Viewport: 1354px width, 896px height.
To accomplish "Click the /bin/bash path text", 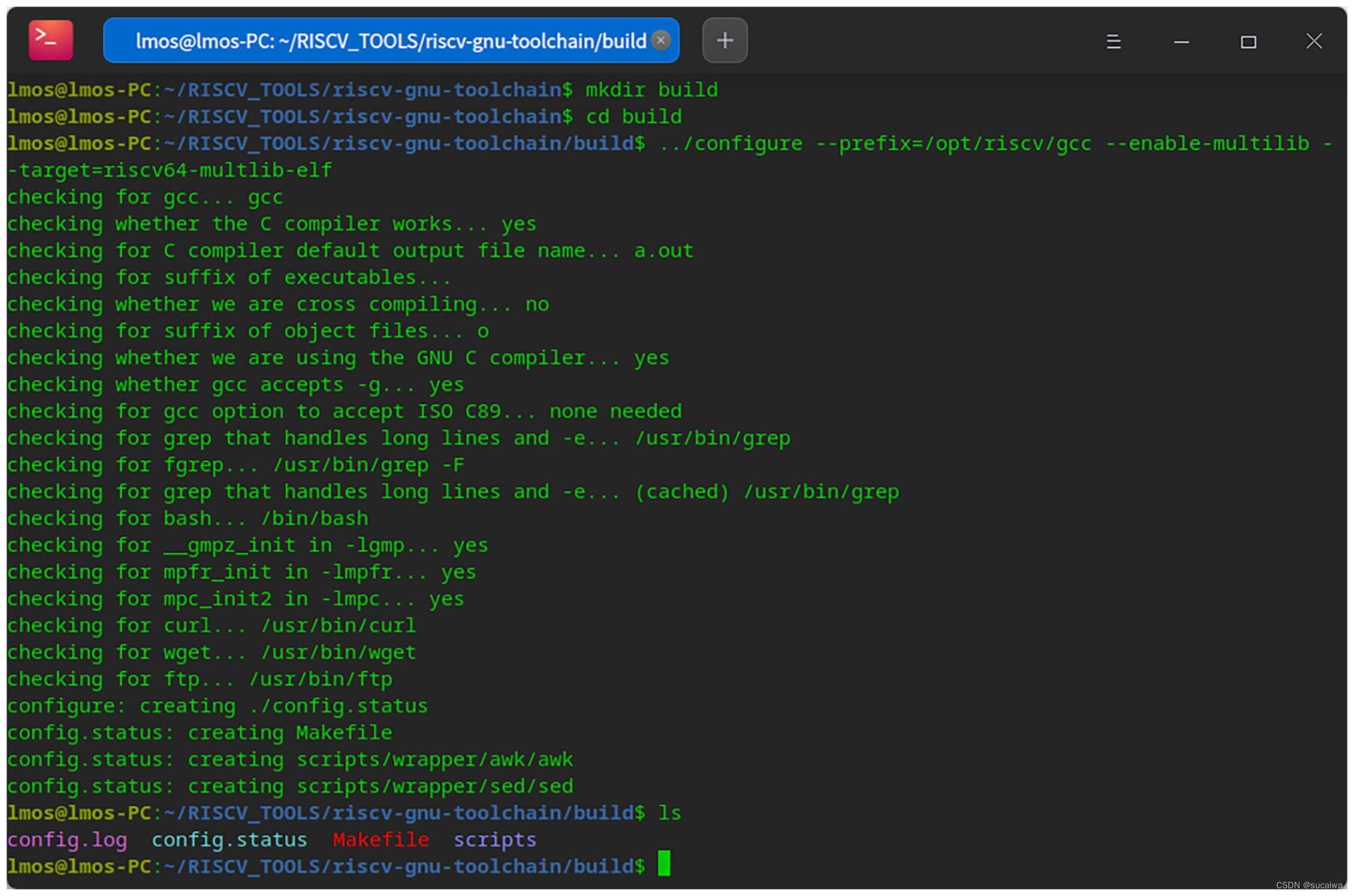I will [x=314, y=518].
